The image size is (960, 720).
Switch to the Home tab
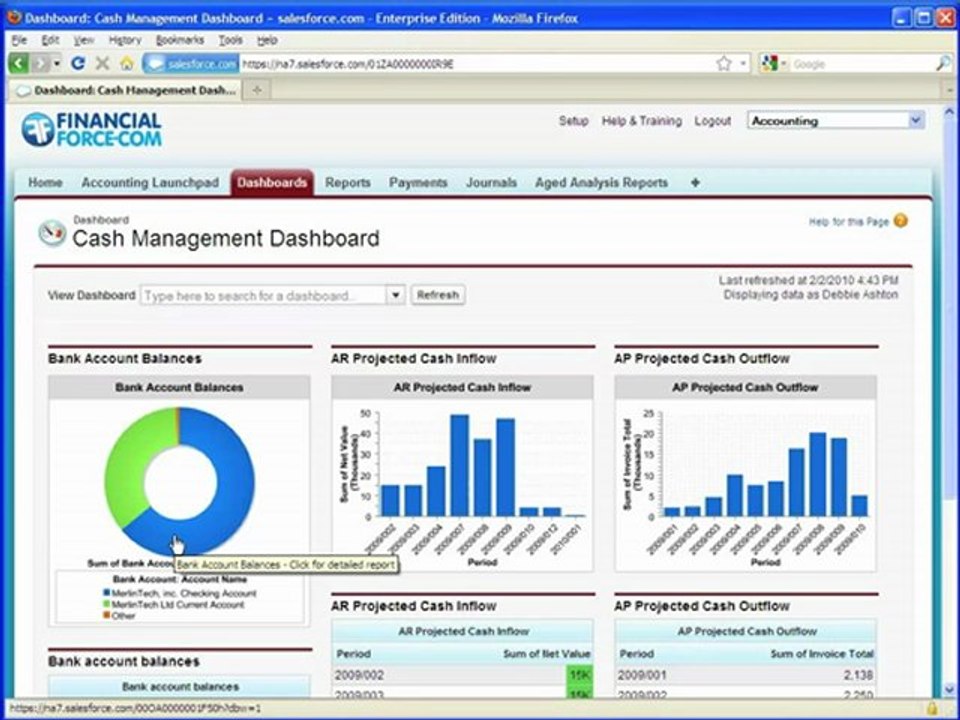click(x=45, y=182)
